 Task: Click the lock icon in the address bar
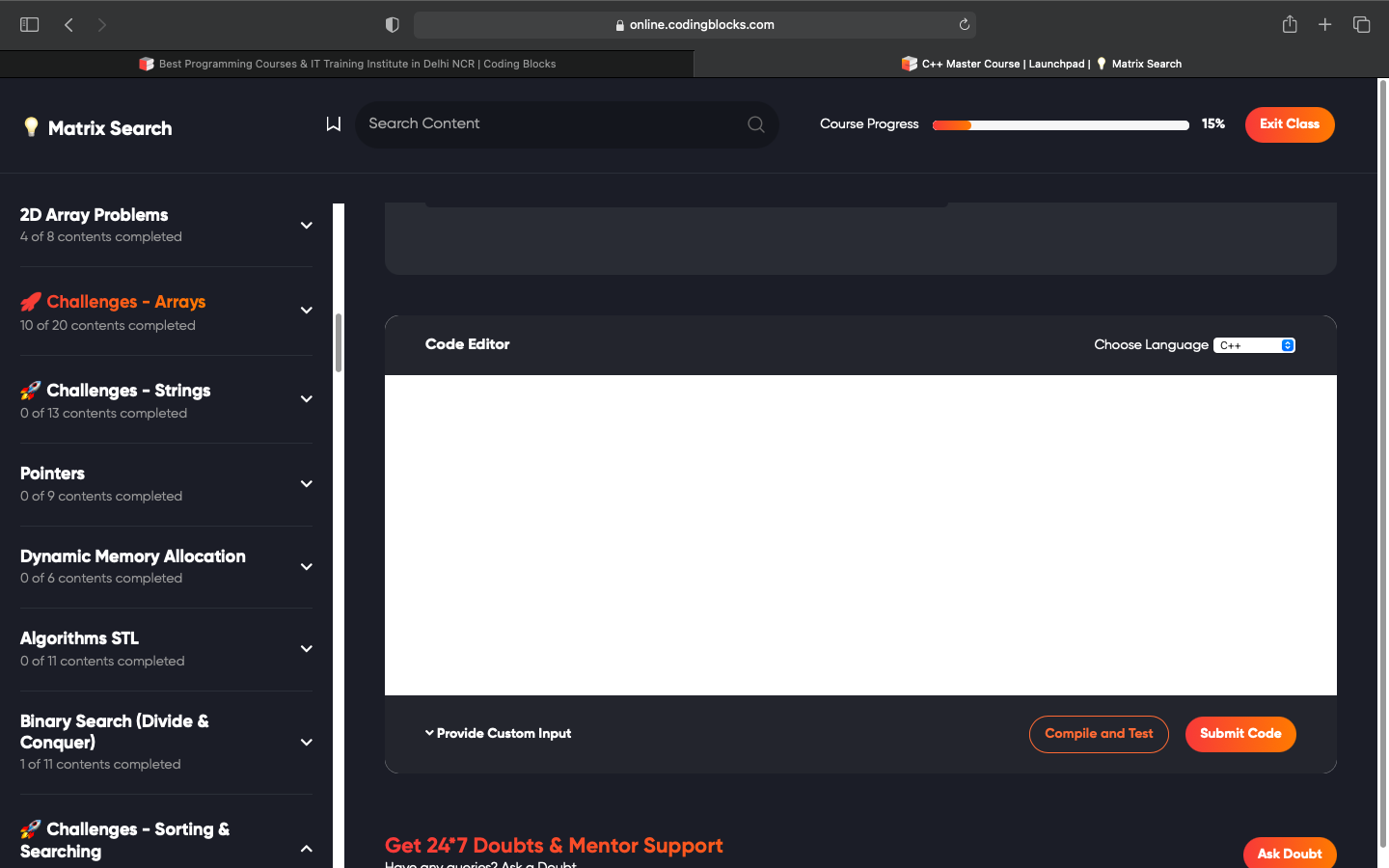coord(620,25)
